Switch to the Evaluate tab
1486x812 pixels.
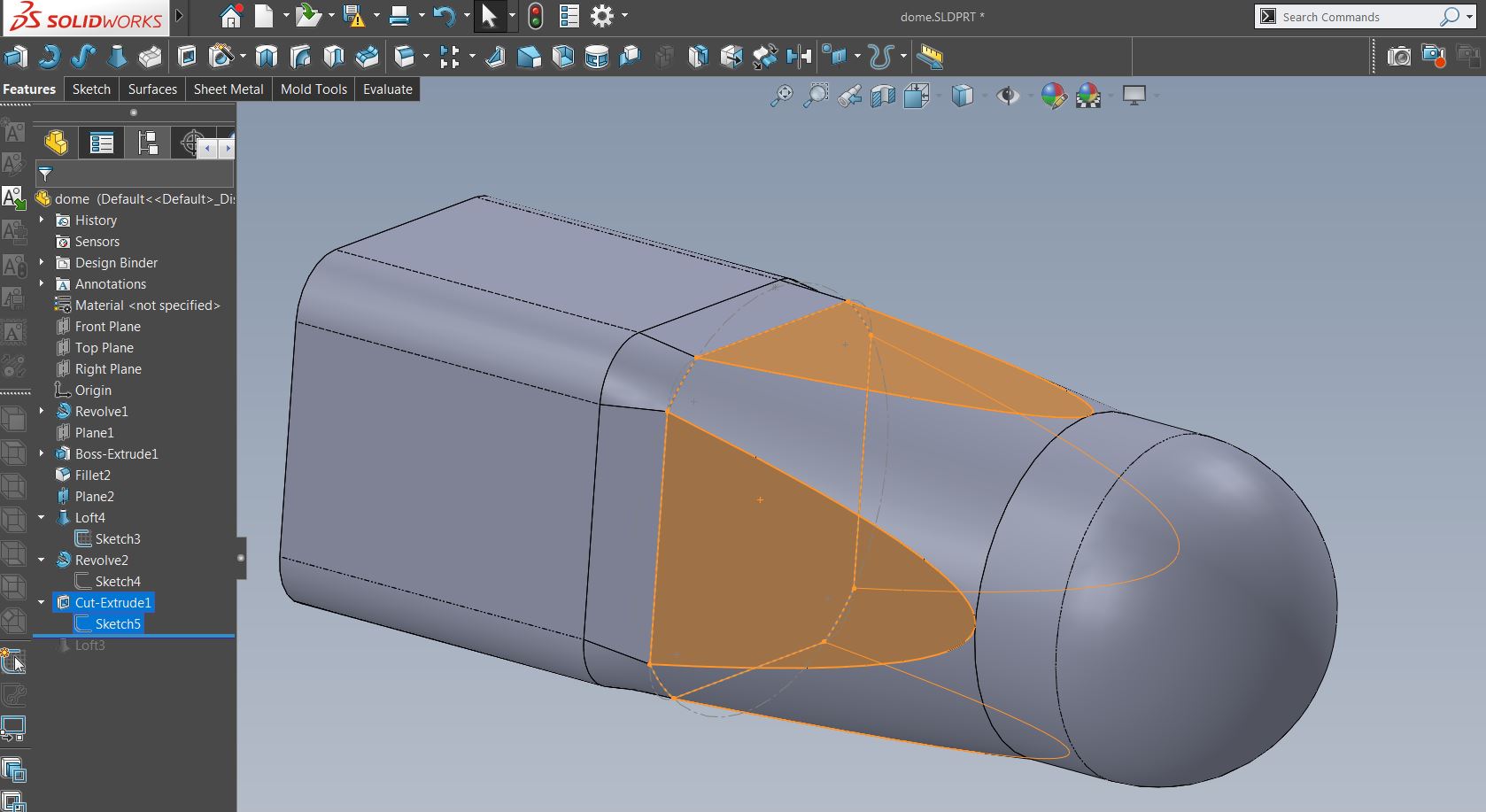click(388, 89)
